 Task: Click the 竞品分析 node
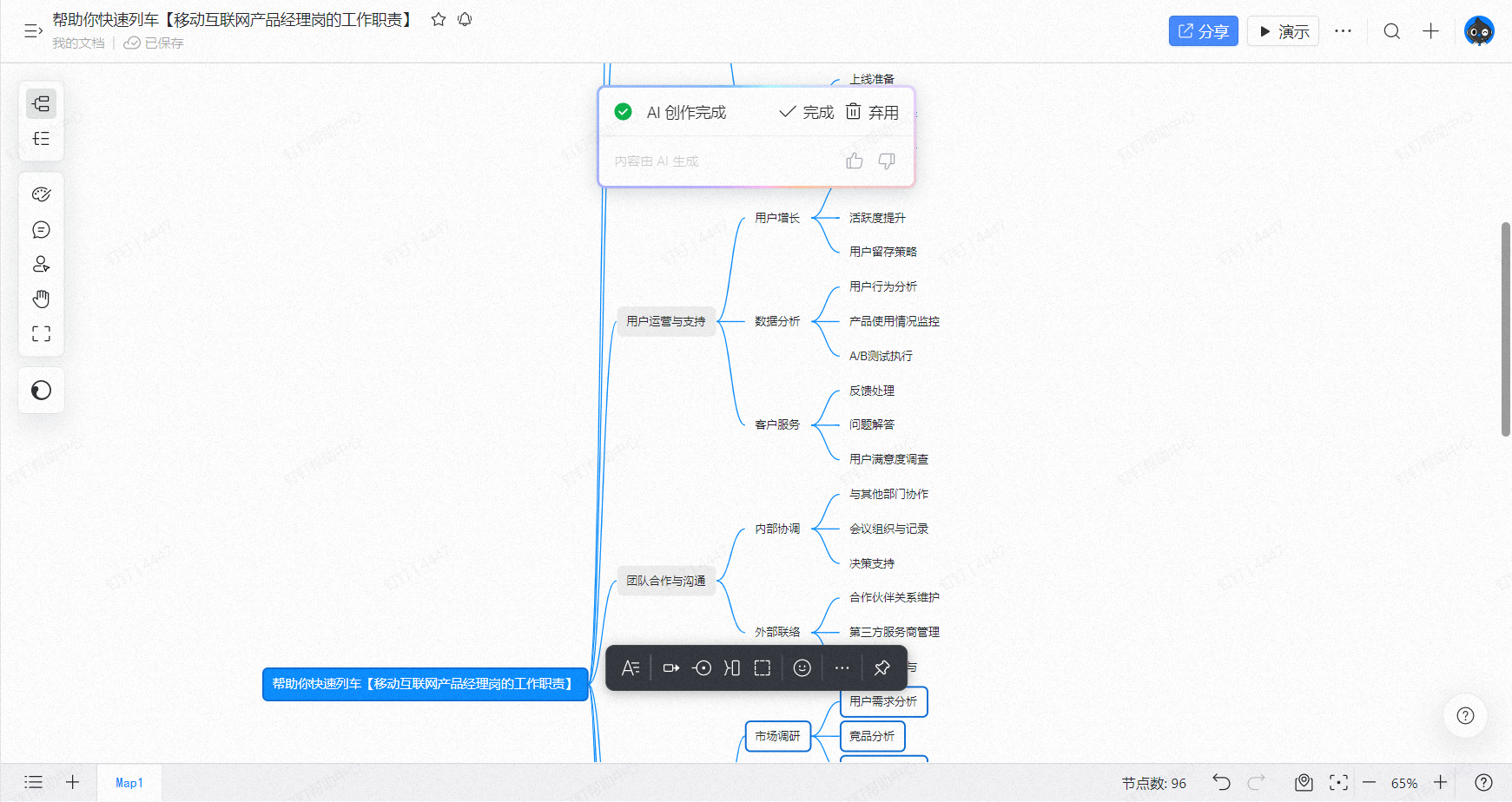[872, 736]
